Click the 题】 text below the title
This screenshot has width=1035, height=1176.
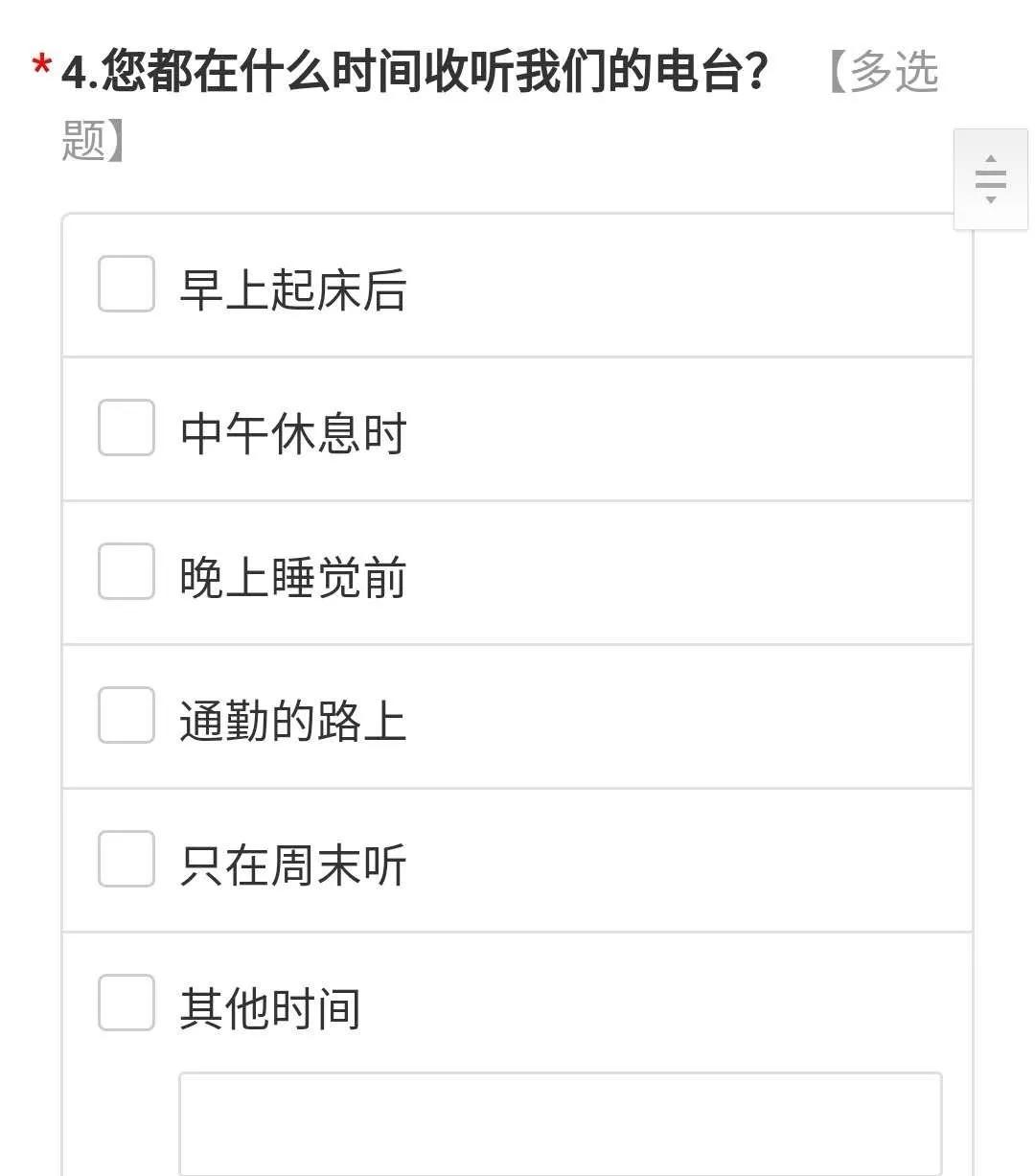[93, 140]
